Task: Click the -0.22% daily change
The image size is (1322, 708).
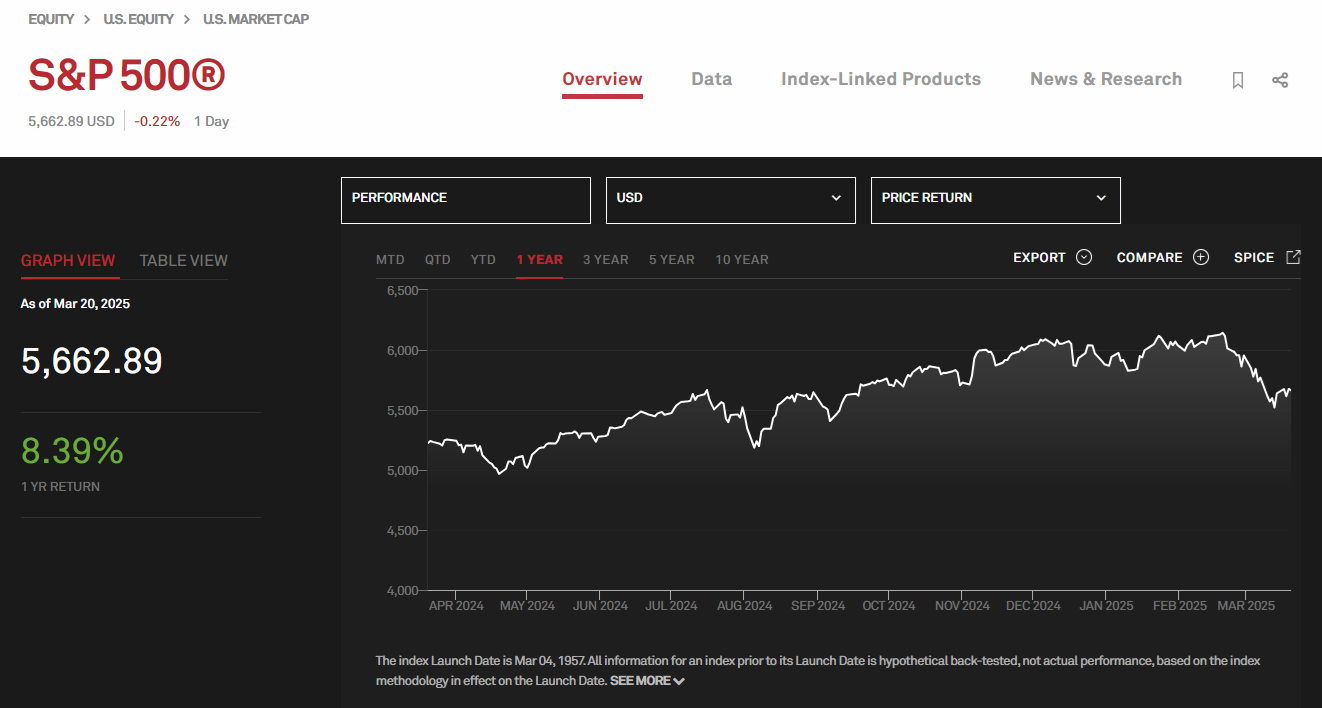Action: (x=157, y=121)
